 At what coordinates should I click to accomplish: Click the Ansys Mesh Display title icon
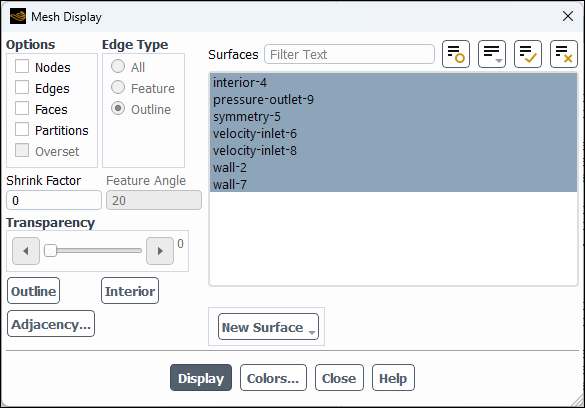[x=18, y=16]
